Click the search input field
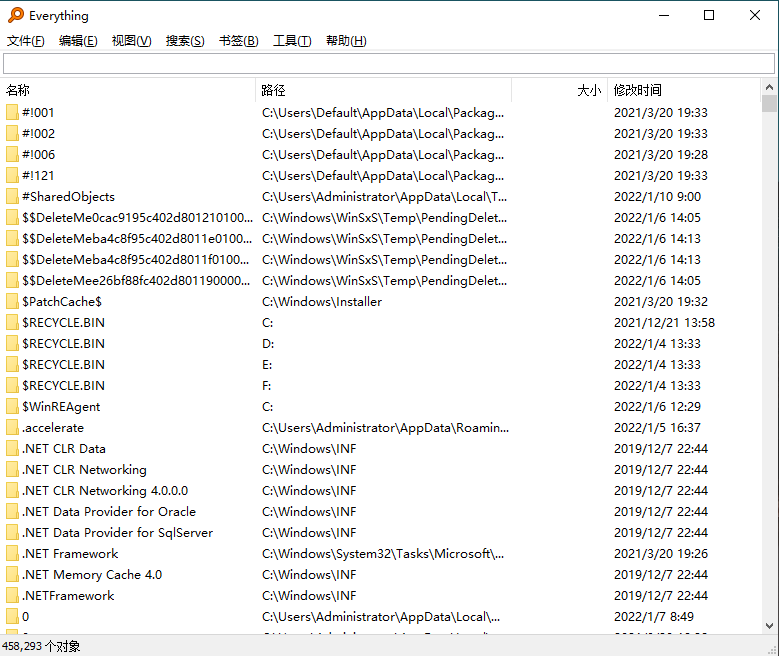The height and width of the screenshot is (656, 779). 389,63
